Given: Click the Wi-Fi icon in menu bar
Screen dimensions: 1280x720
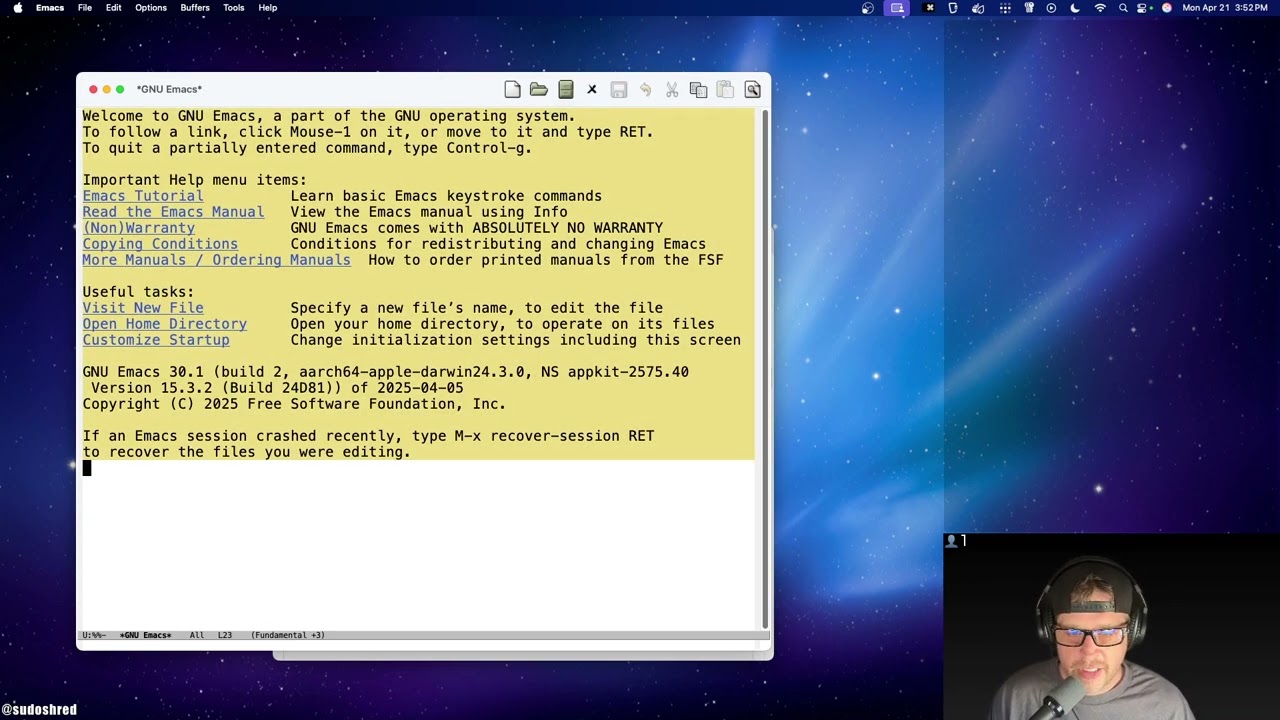Looking at the screenshot, I should click(x=1100, y=8).
